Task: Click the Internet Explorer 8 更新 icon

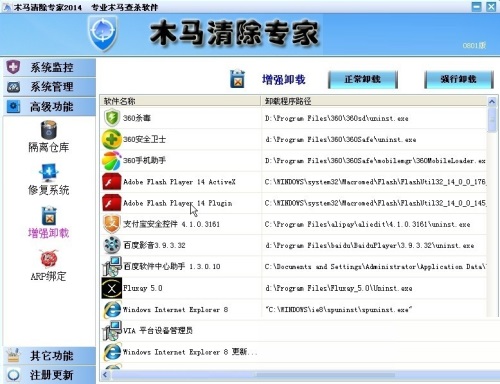Action: [112, 352]
